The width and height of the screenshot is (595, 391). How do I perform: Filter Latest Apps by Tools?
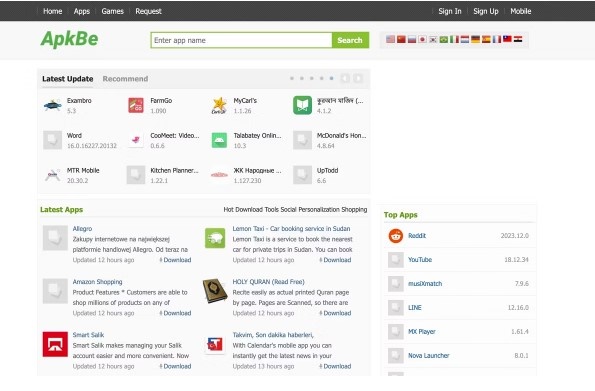pos(272,210)
